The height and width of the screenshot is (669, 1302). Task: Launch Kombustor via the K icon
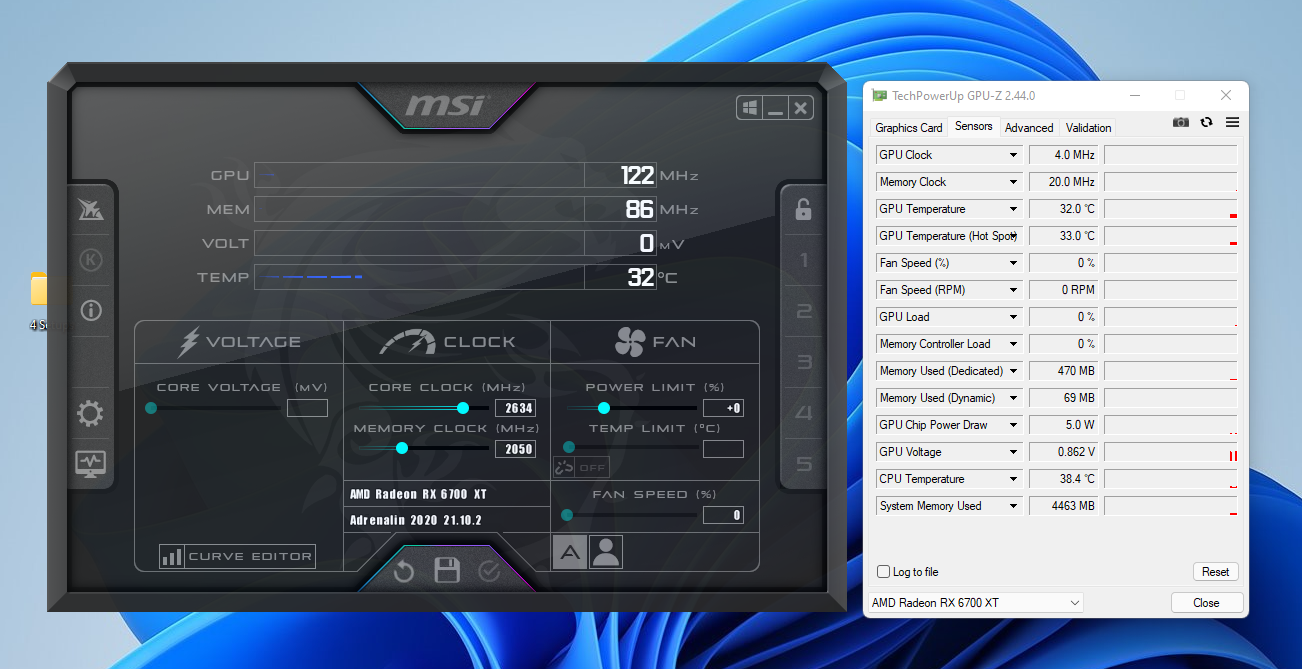pos(91,260)
